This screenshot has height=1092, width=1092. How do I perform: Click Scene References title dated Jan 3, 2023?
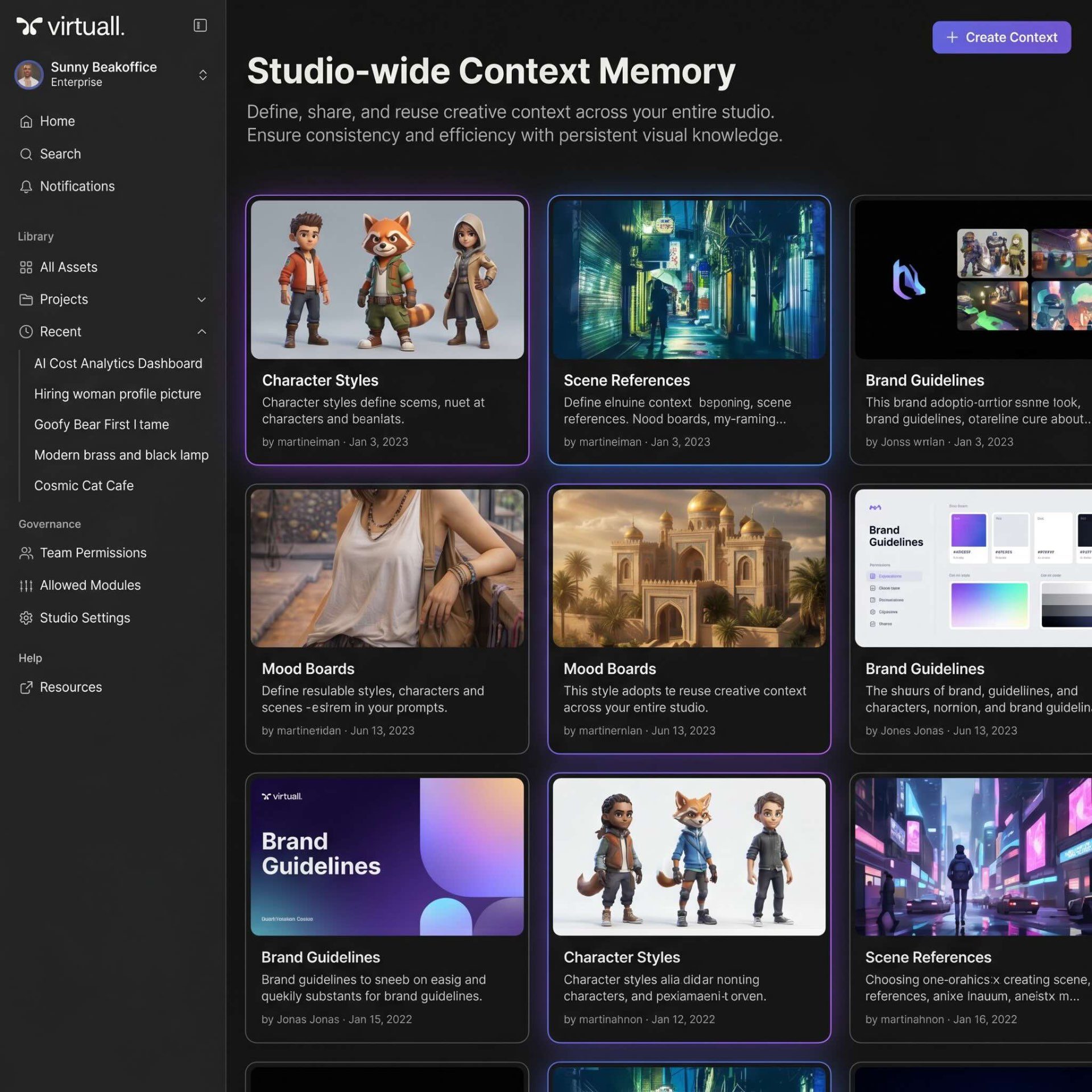[627, 380]
